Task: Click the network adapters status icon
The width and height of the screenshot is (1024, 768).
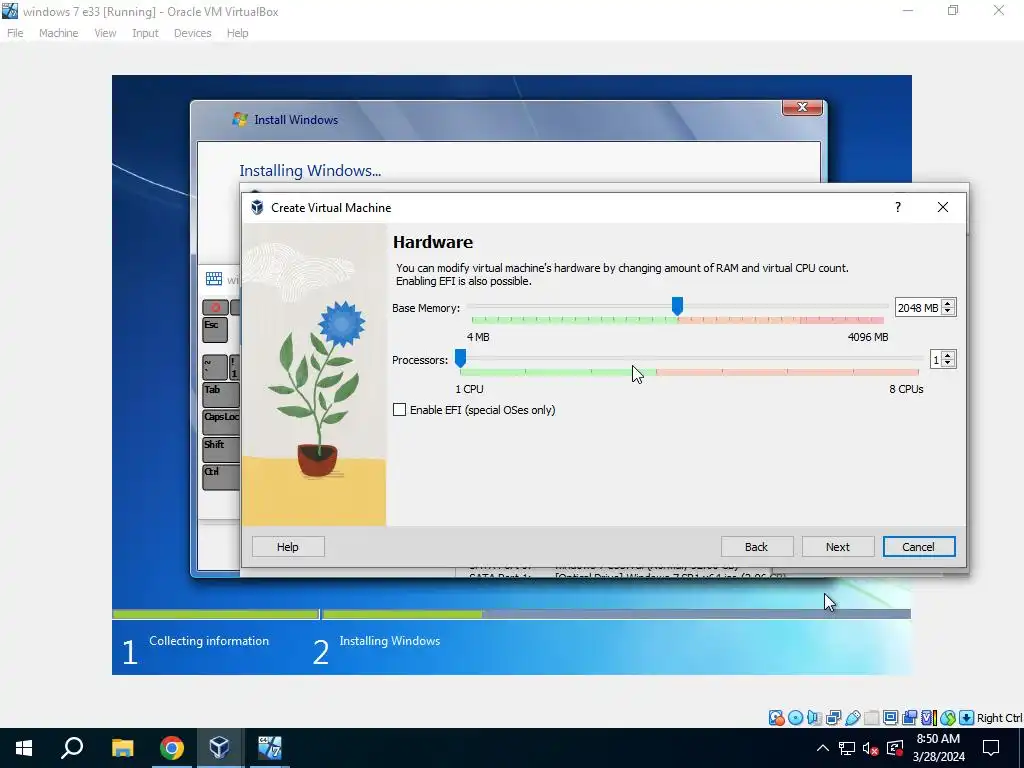Action: tap(833, 718)
